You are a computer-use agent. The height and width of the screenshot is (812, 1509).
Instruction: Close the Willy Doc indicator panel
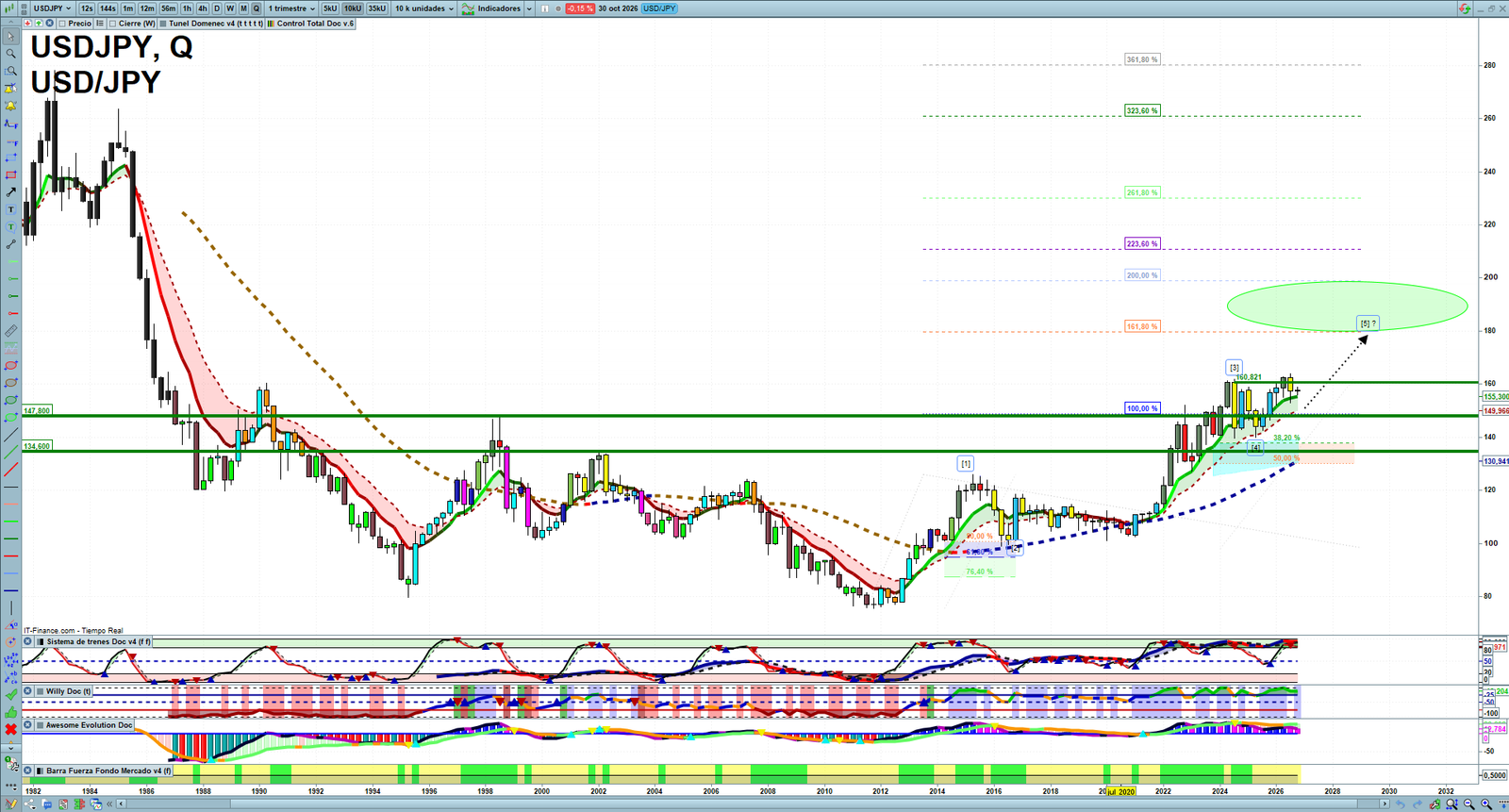point(27,691)
